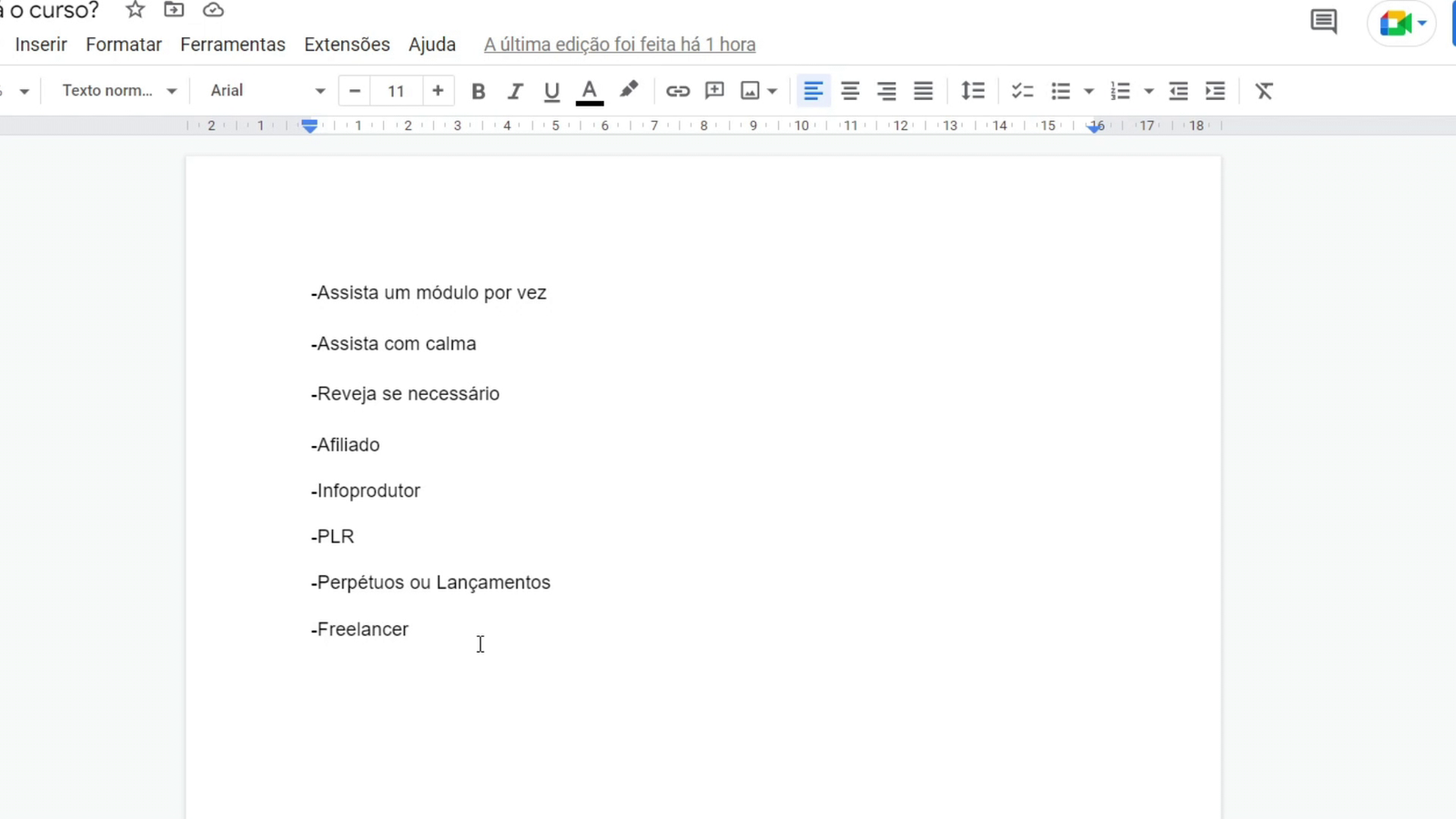Screen dimensions: 1456x819
Task: Start a Google Meet call
Action: 1401,23
